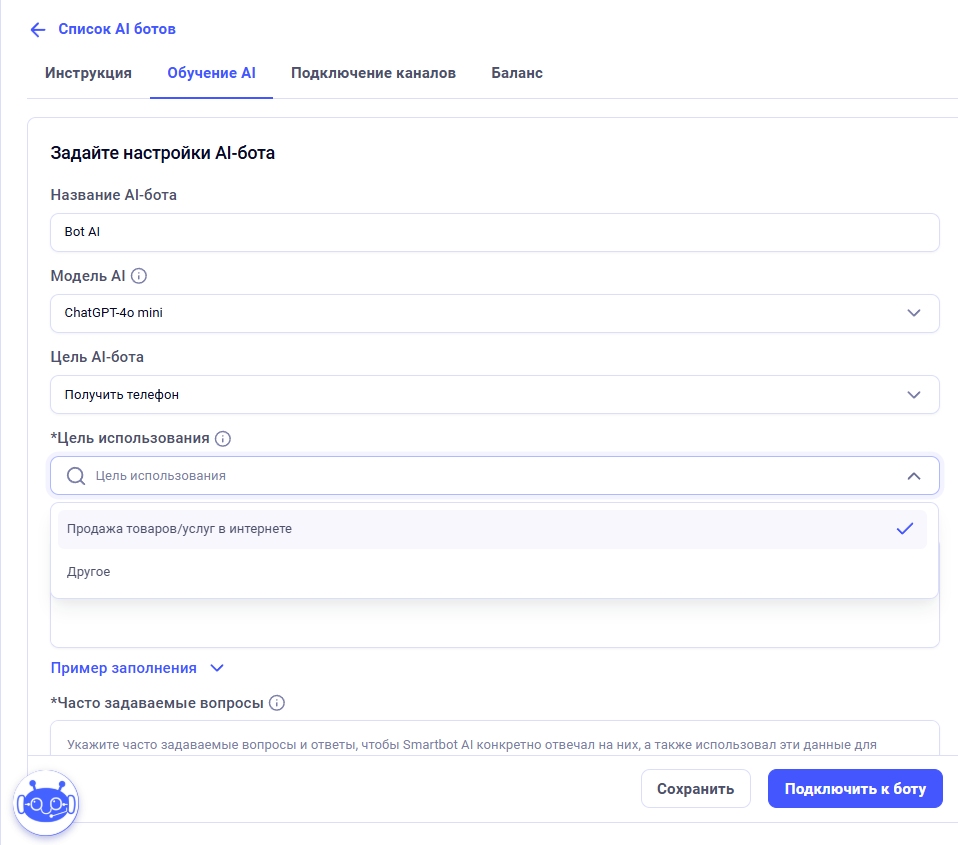The height and width of the screenshot is (845, 958).
Task: Select Продажа товаров/услуг в интернете option
Action: tap(180, 529)
